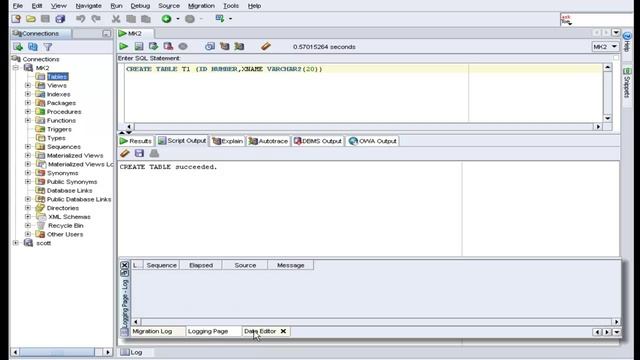Click the Open folder icon in main toolbar
The image size is (640, 360).
31,19
